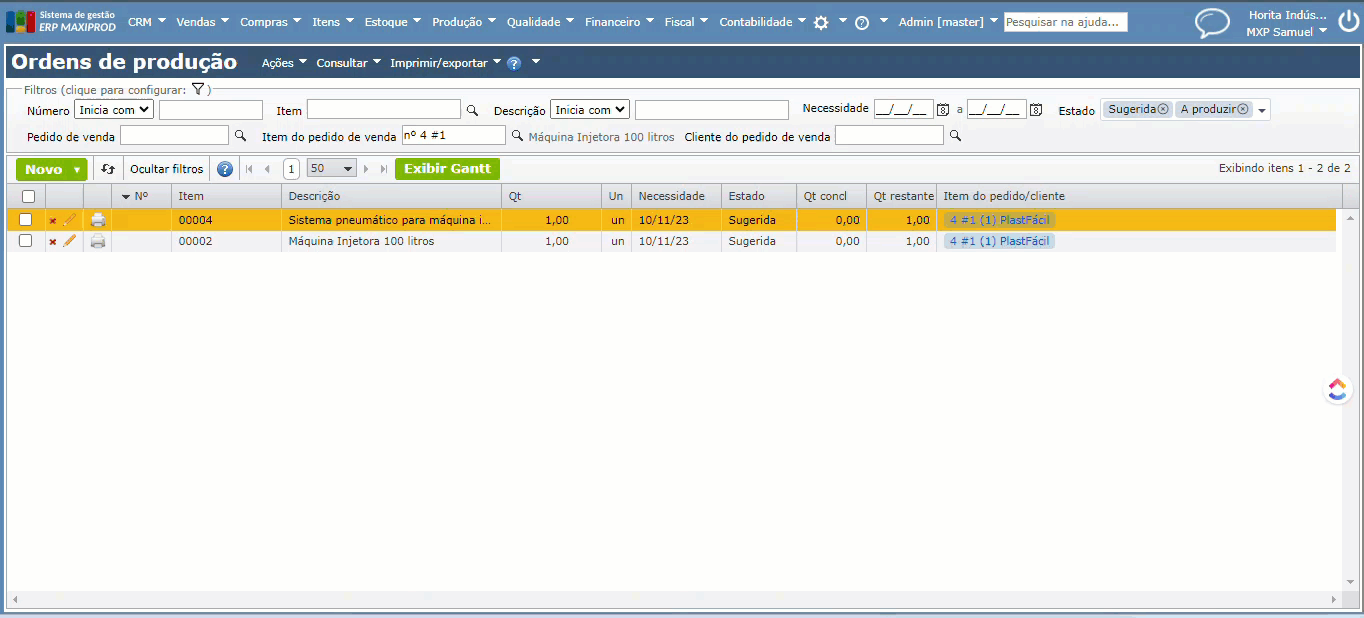Expand the Admin [master] menu
Image resolution: width=1364 pixels, height=618 pixels.
tap(948, 22)
